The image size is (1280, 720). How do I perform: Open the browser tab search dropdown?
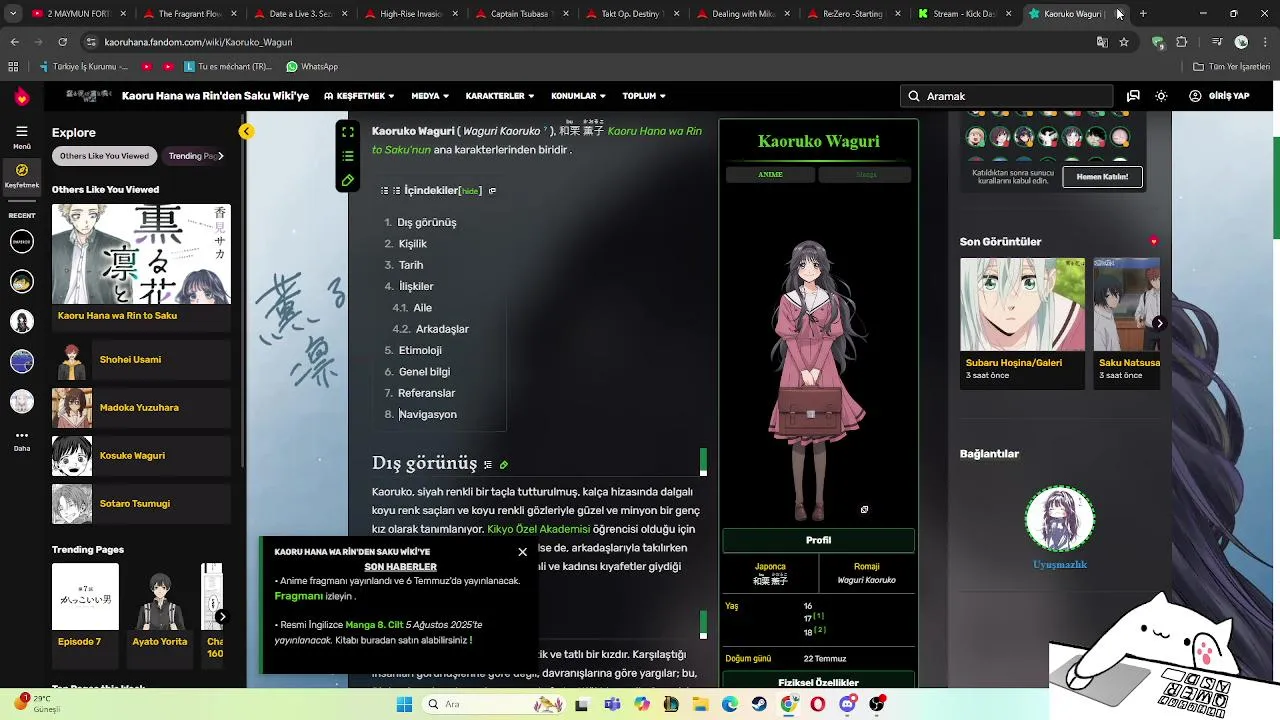point(14,14)
